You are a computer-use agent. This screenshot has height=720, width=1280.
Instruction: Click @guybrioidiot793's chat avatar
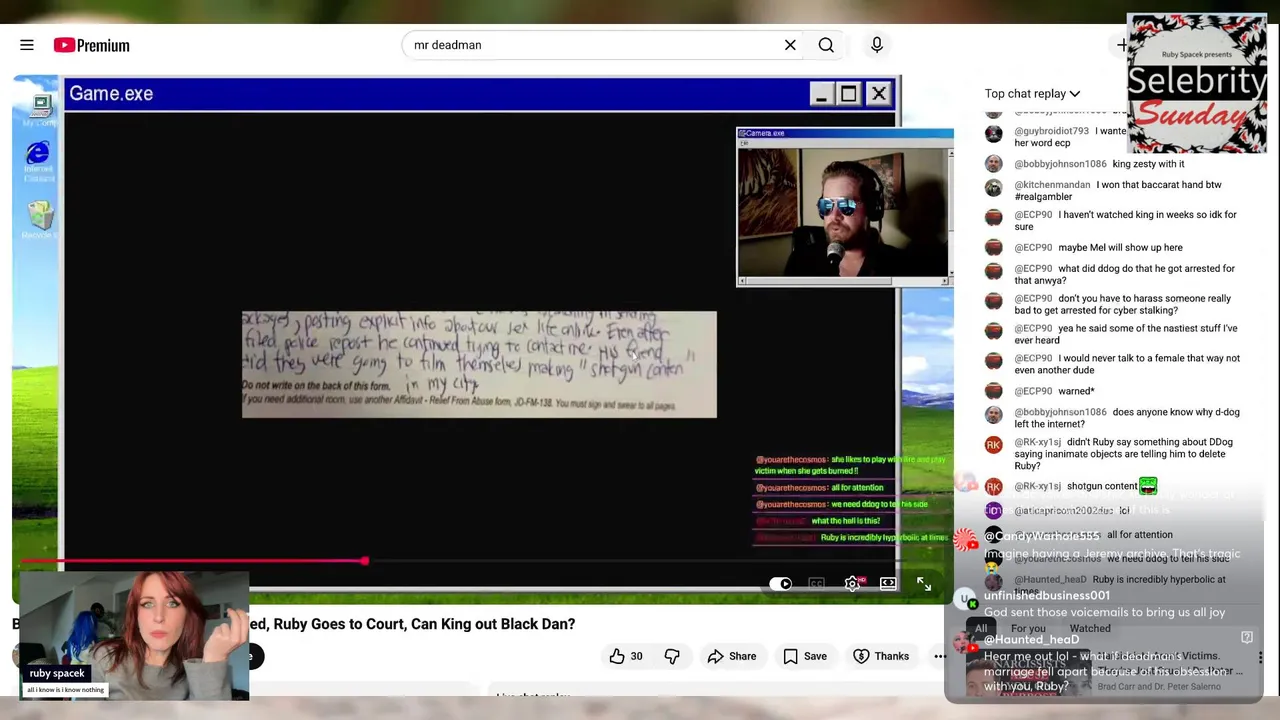(x=993, y=133)
